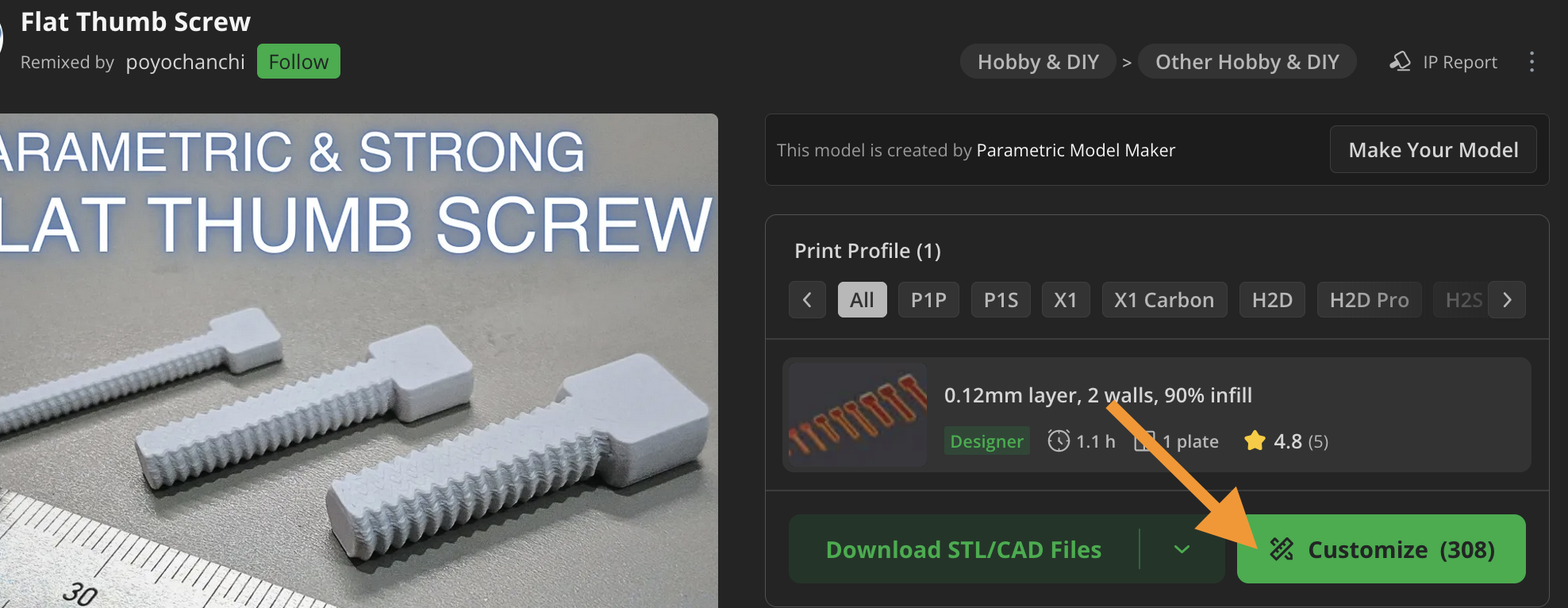Click the plate count icon
This screenshot has width=1568, height=608.
1144,441
